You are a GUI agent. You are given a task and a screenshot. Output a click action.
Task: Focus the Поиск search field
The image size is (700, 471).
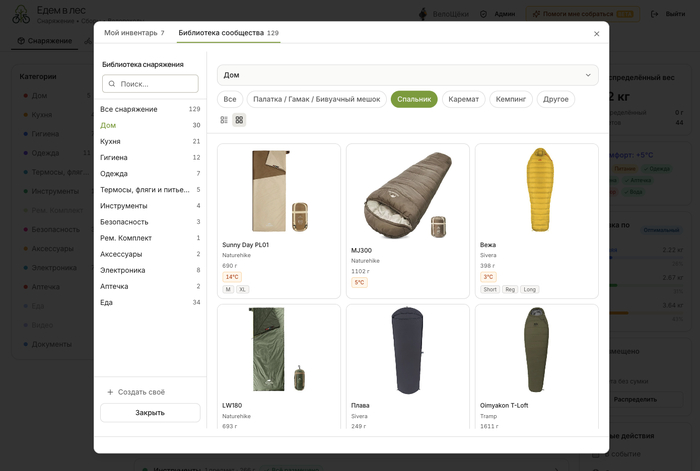tap(150, 83)
